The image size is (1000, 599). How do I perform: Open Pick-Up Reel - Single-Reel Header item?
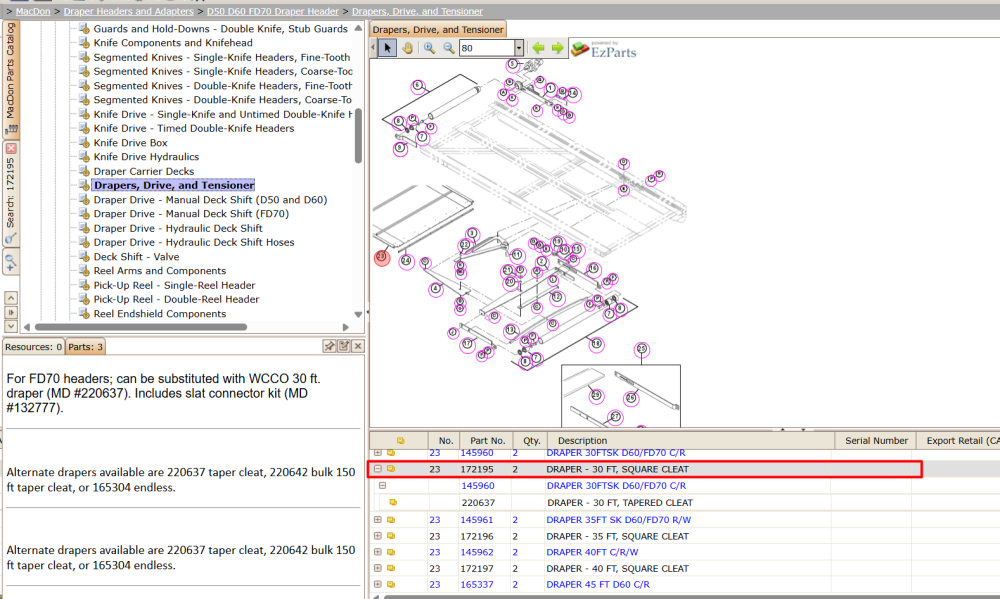[x=174, y=285]
